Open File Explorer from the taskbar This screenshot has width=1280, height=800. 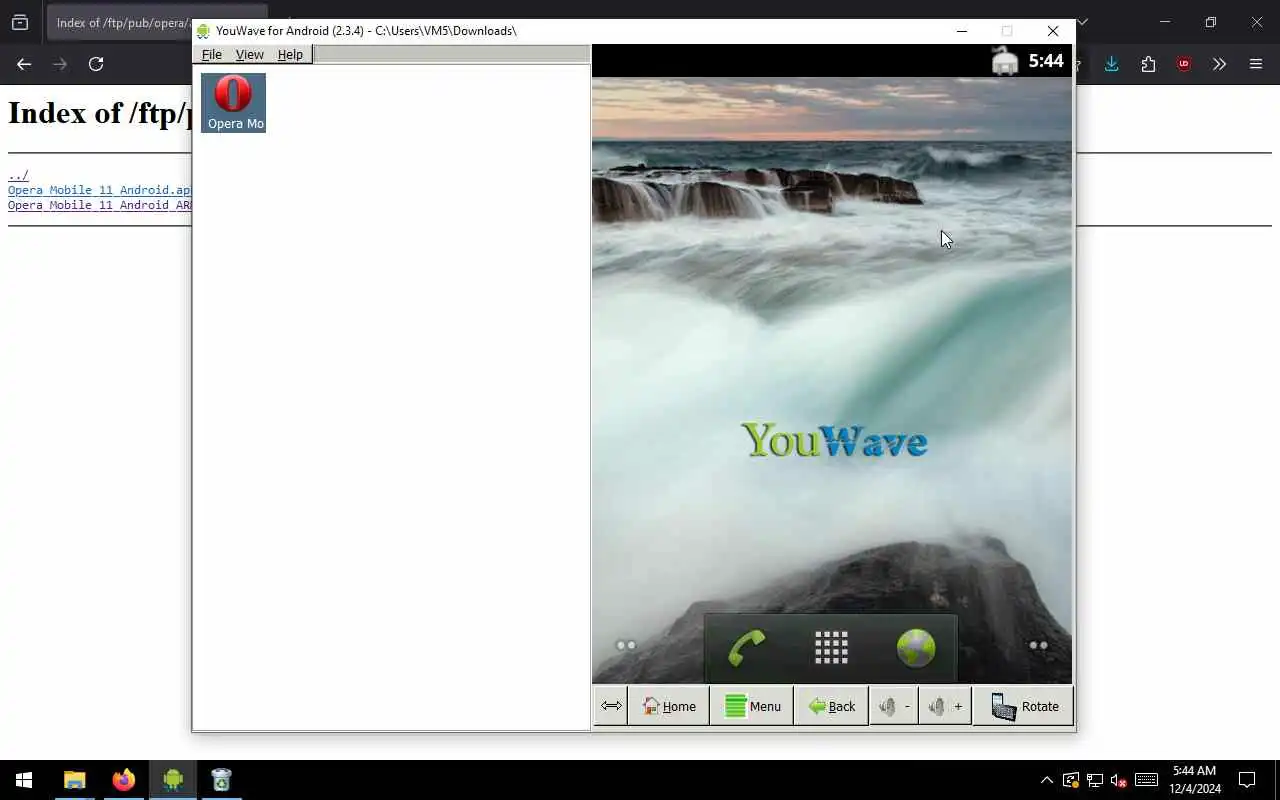(75, 780)
